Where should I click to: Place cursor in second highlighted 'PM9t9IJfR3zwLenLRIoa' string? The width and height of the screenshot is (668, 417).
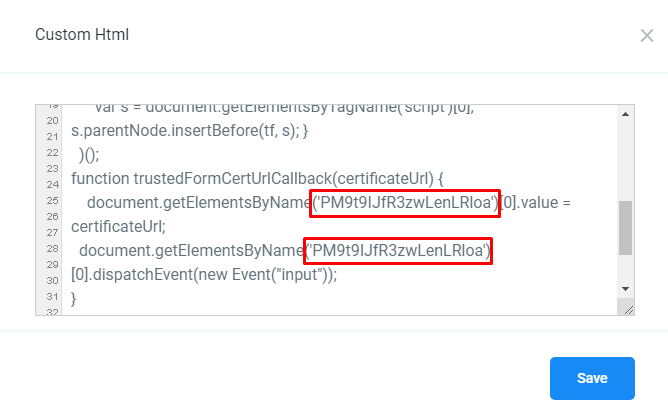398,251
